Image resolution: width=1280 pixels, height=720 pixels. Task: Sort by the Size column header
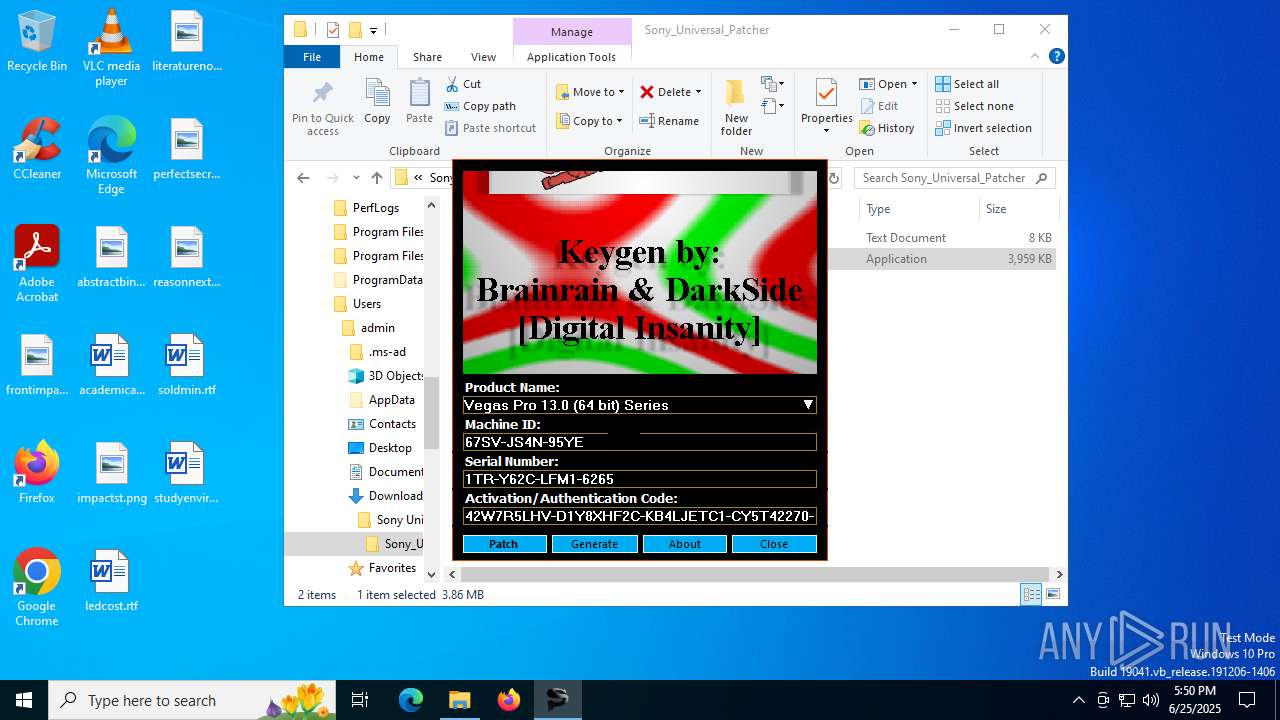[x=1017, y=209]
